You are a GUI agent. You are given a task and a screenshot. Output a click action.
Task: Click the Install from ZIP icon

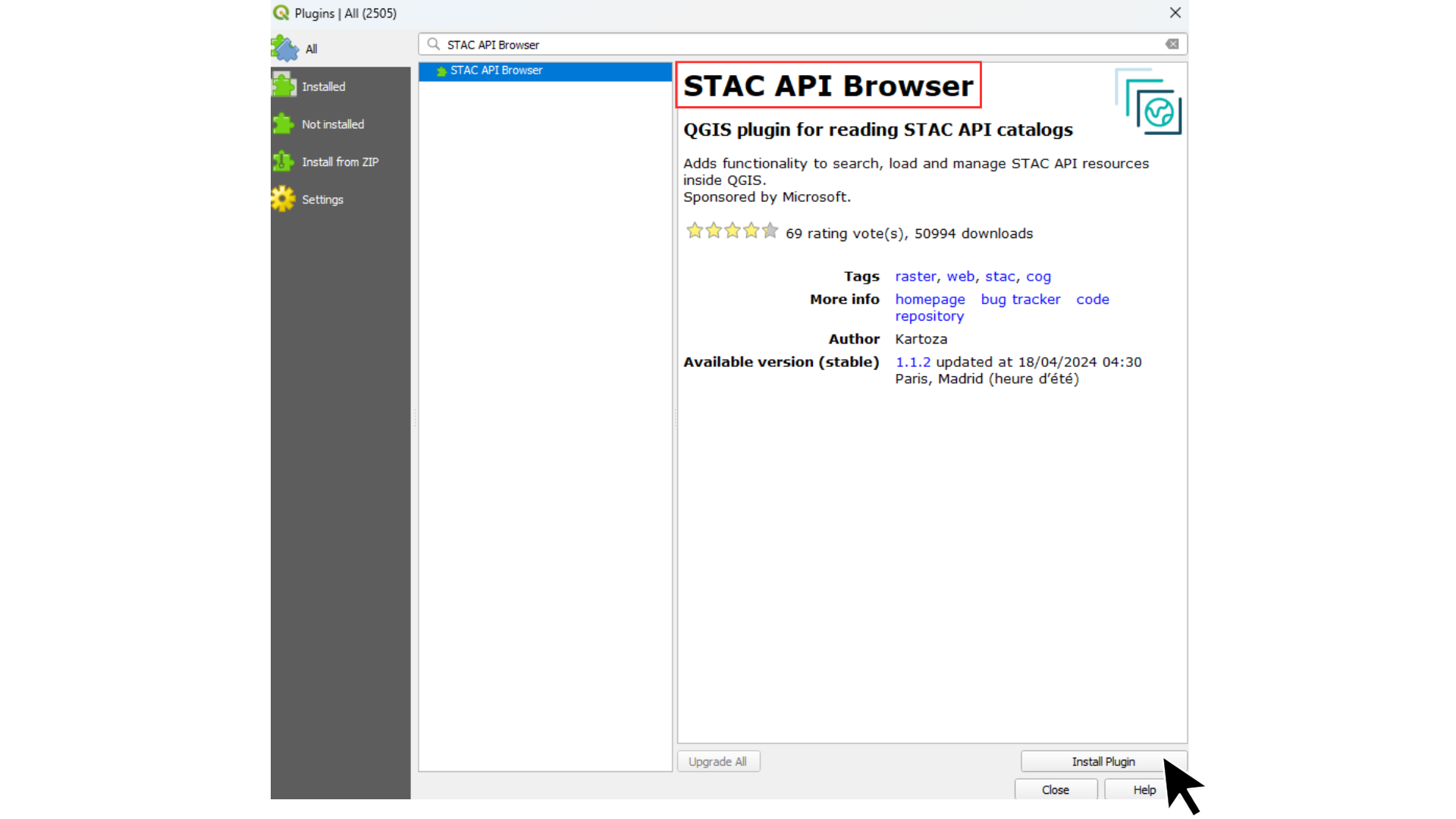coord(283,162)
